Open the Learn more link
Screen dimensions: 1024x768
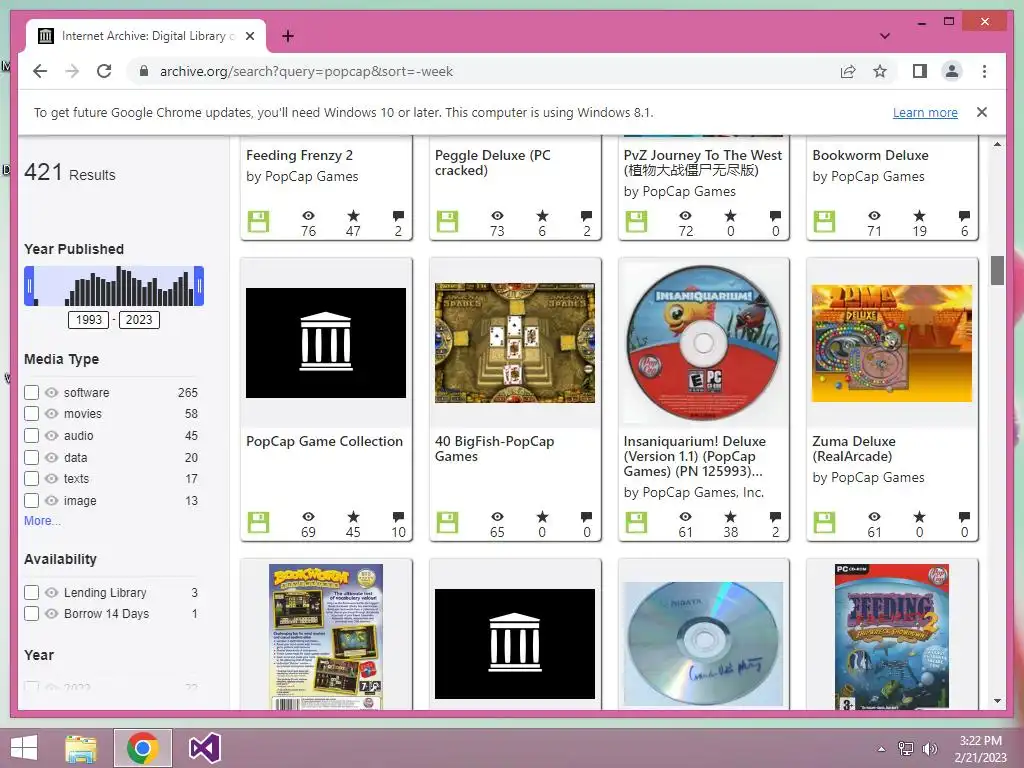click(x=925, y=112)
